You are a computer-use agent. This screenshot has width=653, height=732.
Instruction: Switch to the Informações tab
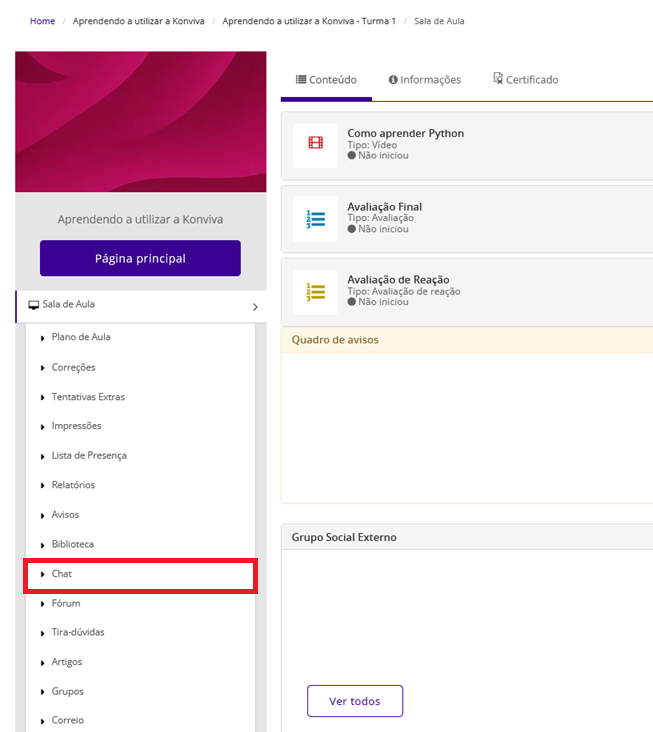tap(425, 79)
